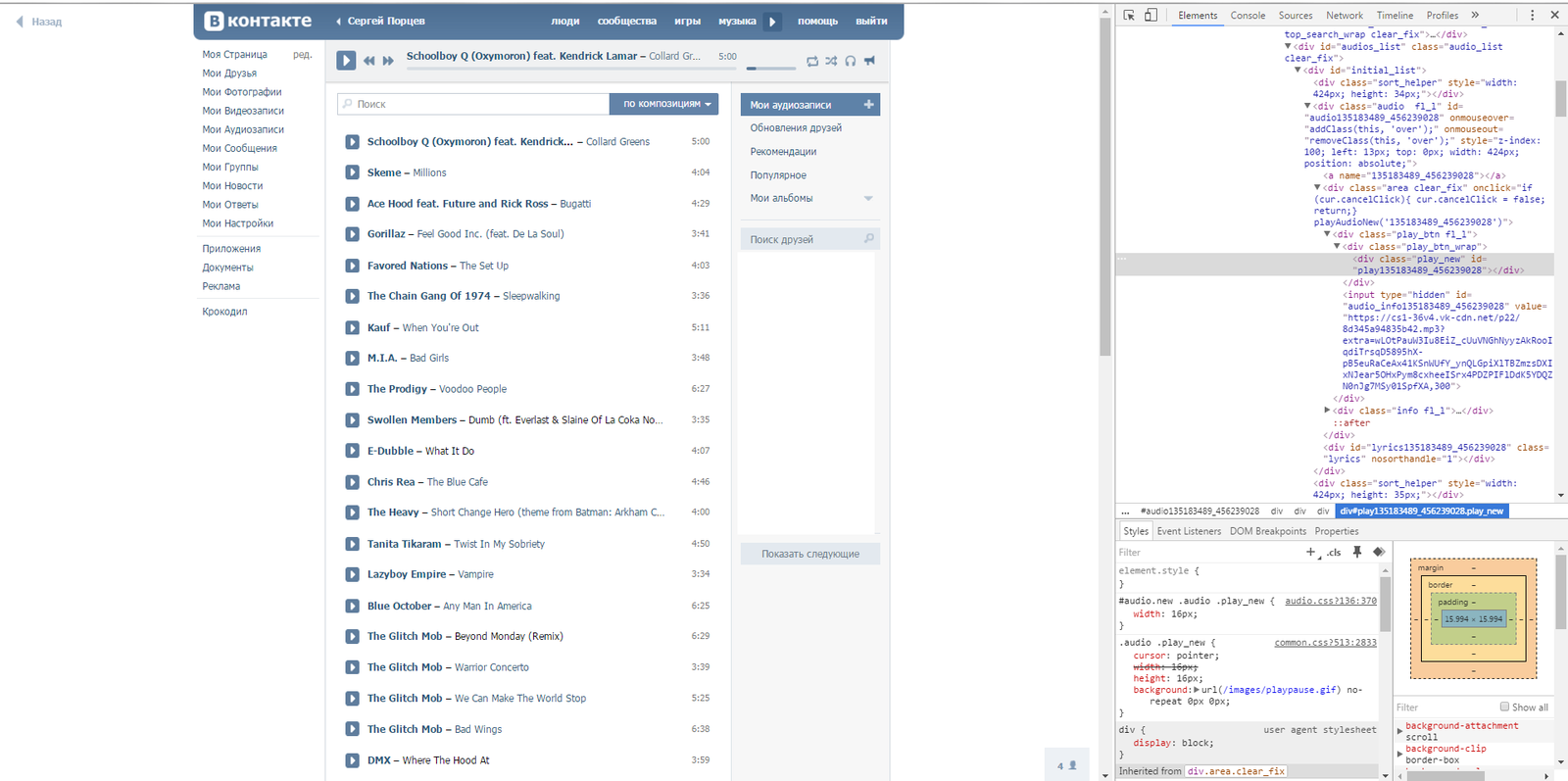
Task: Click the main play button in player
Action: (x=346, y=61)
